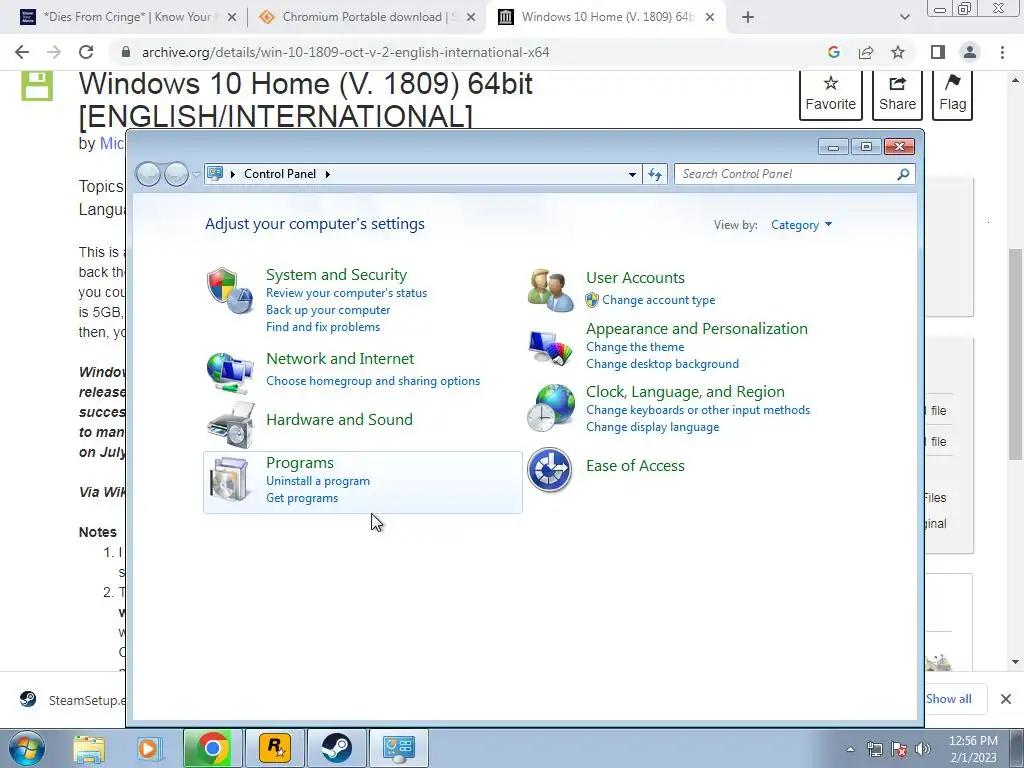Open Find and fix problems link
The image size is (1024, 768).
pos(323,327)
